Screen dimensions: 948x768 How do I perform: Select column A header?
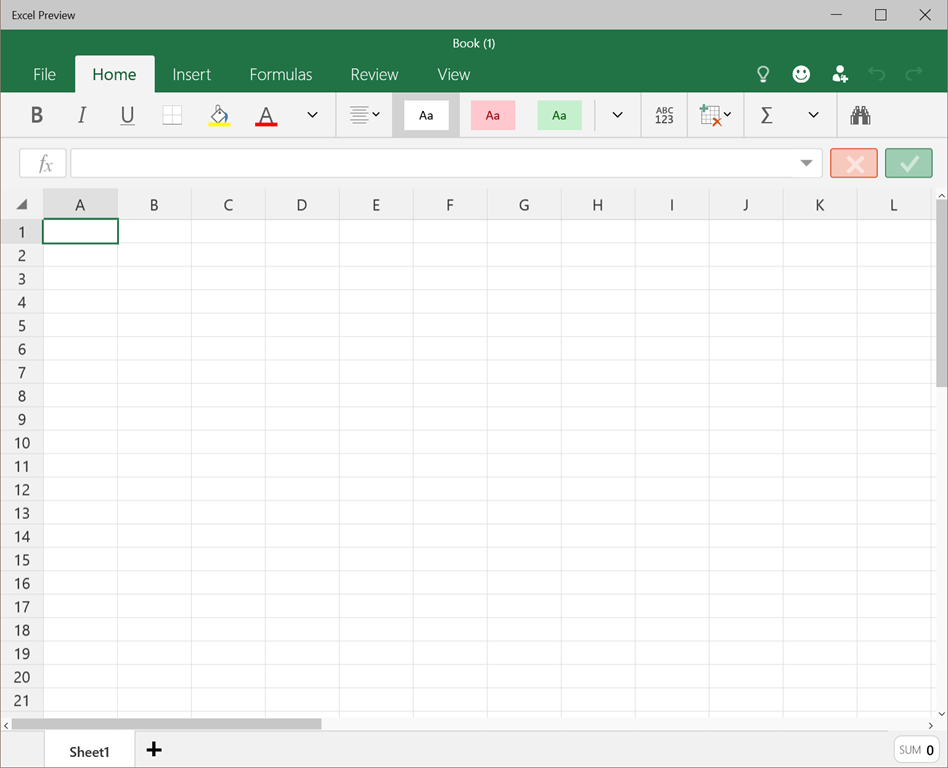(80, 205)
